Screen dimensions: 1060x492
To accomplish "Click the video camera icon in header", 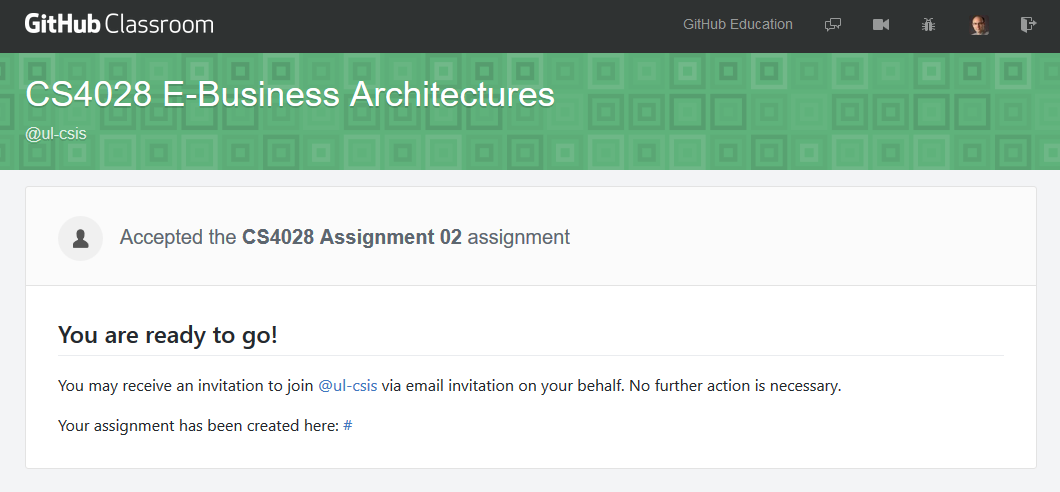I will pos(881,25).
